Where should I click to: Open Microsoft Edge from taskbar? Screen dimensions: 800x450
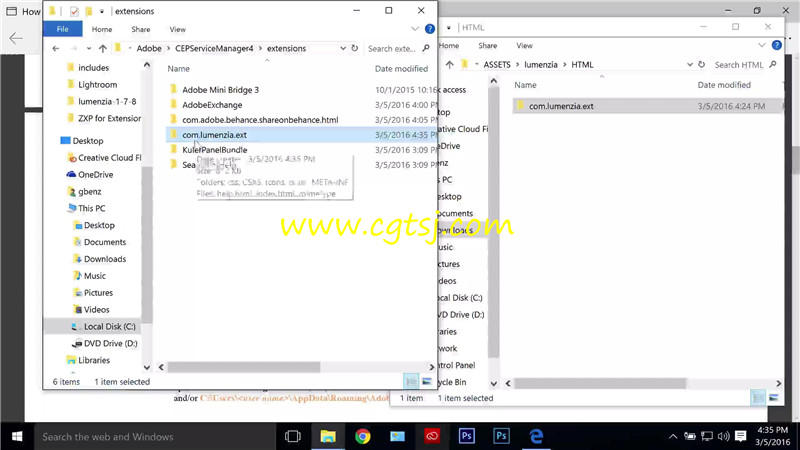coord(536,436)
